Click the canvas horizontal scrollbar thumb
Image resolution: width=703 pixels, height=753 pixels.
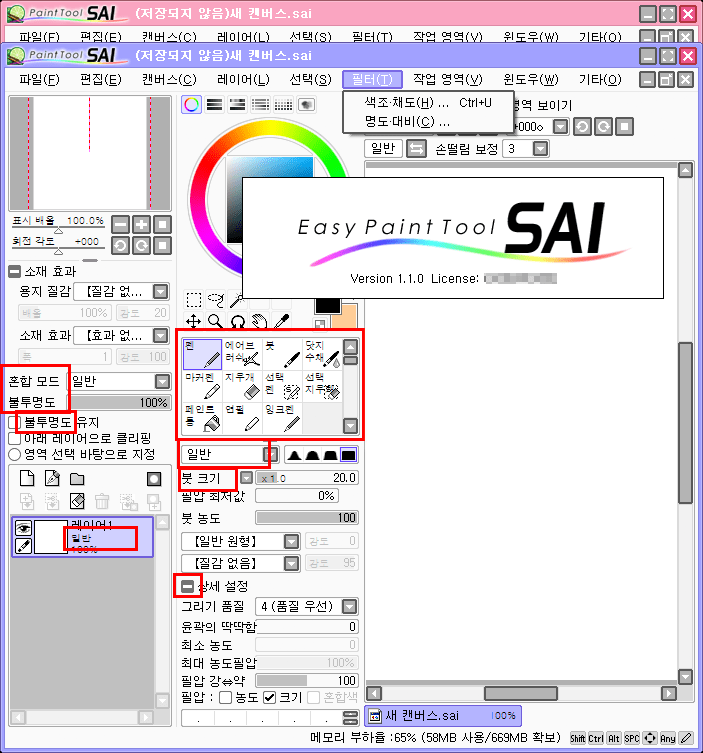[521, 693]
